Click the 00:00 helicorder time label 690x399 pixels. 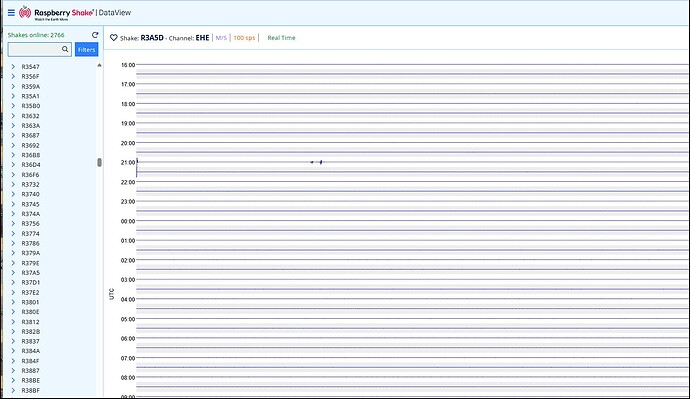pyautogui.click(x=128, y=221)
